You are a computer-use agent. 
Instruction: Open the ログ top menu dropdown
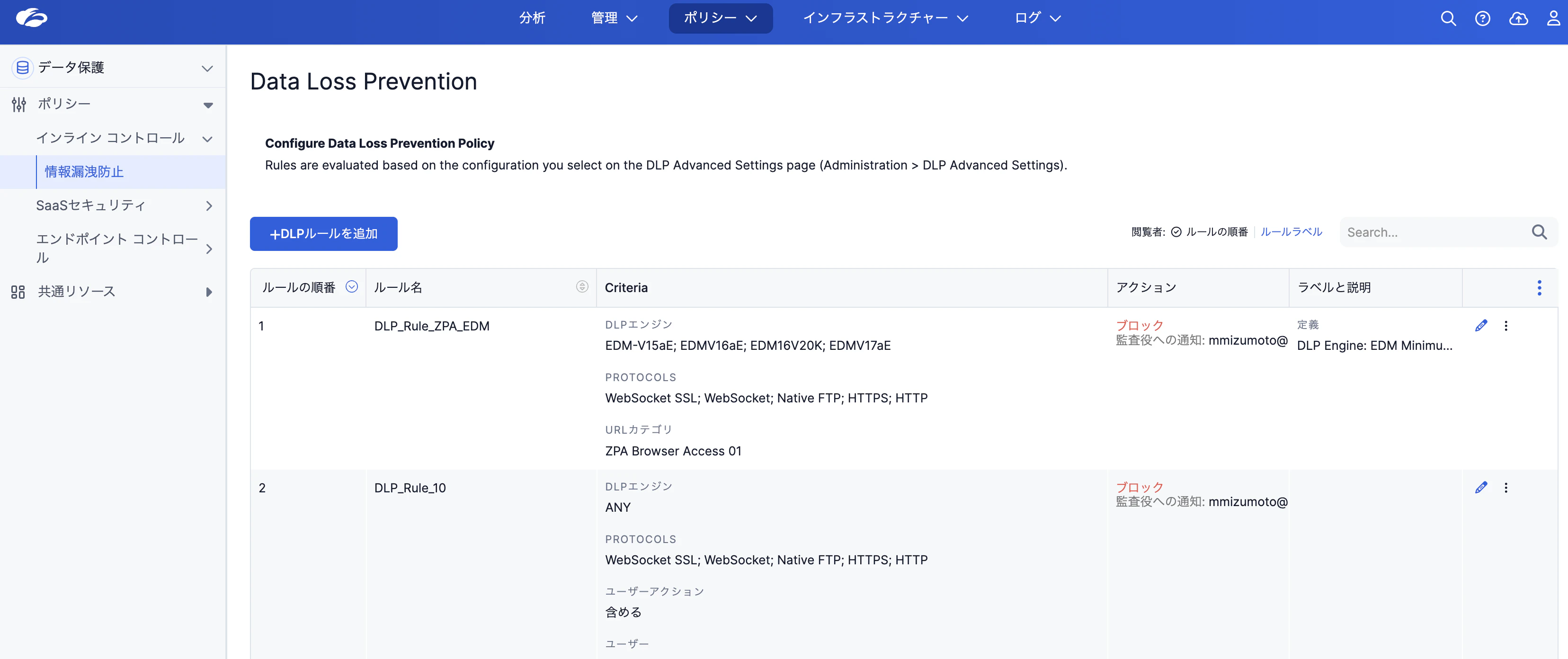tap(1037, 18)
